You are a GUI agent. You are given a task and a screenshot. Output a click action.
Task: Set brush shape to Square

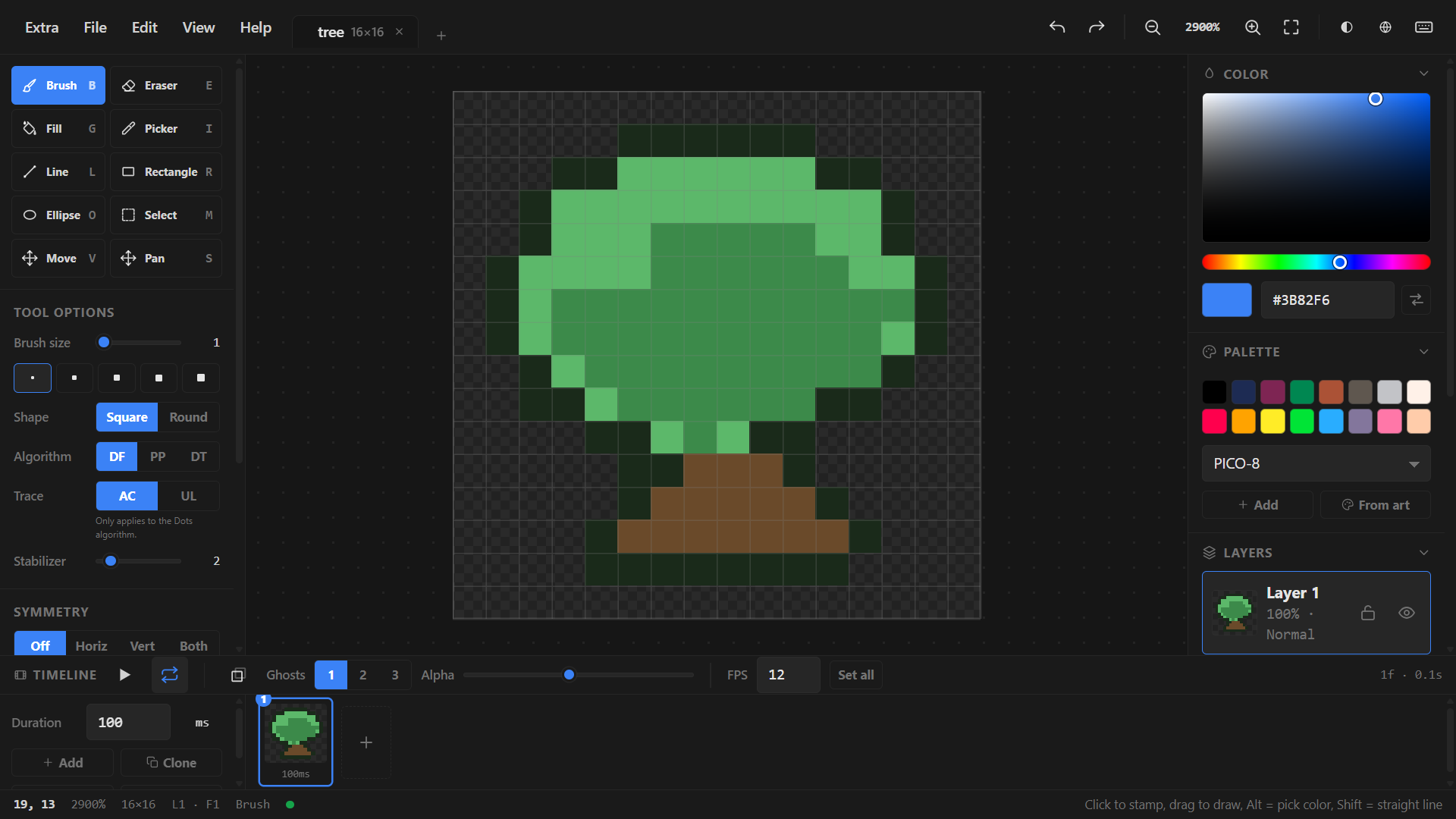pyautogui.click(x=127, y=417)
